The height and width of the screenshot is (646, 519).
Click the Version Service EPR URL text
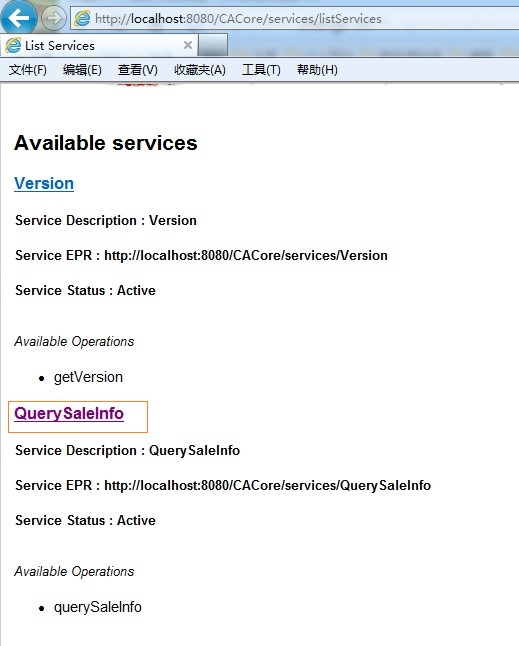click(246, 255)
